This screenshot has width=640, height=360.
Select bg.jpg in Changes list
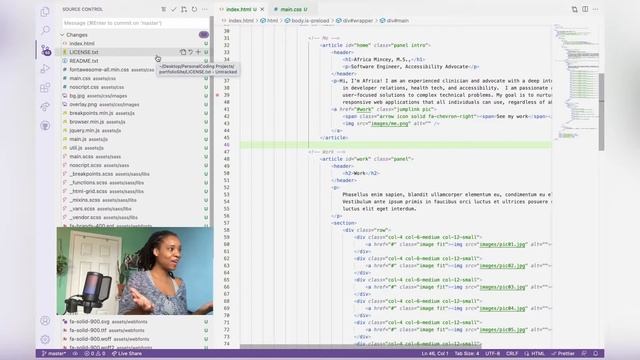tap(135, 96)
